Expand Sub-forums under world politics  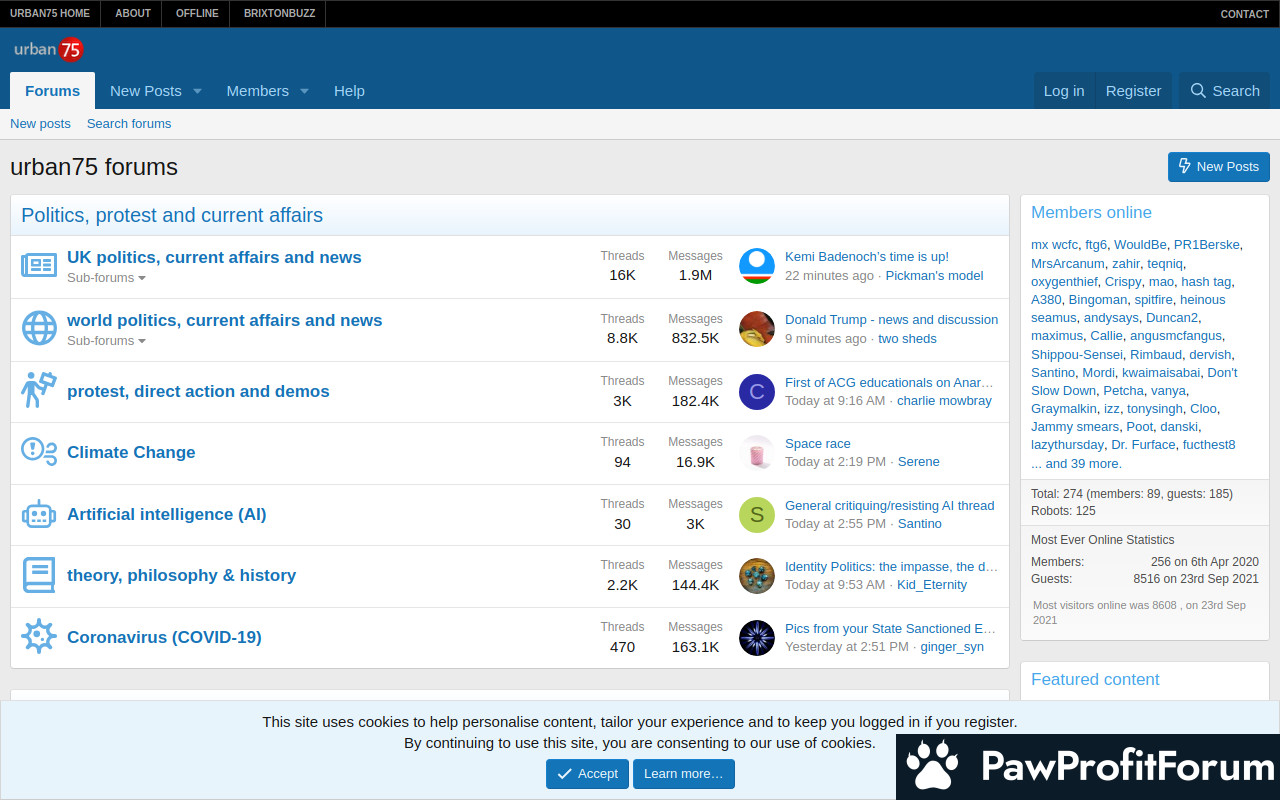coord(106,341)
